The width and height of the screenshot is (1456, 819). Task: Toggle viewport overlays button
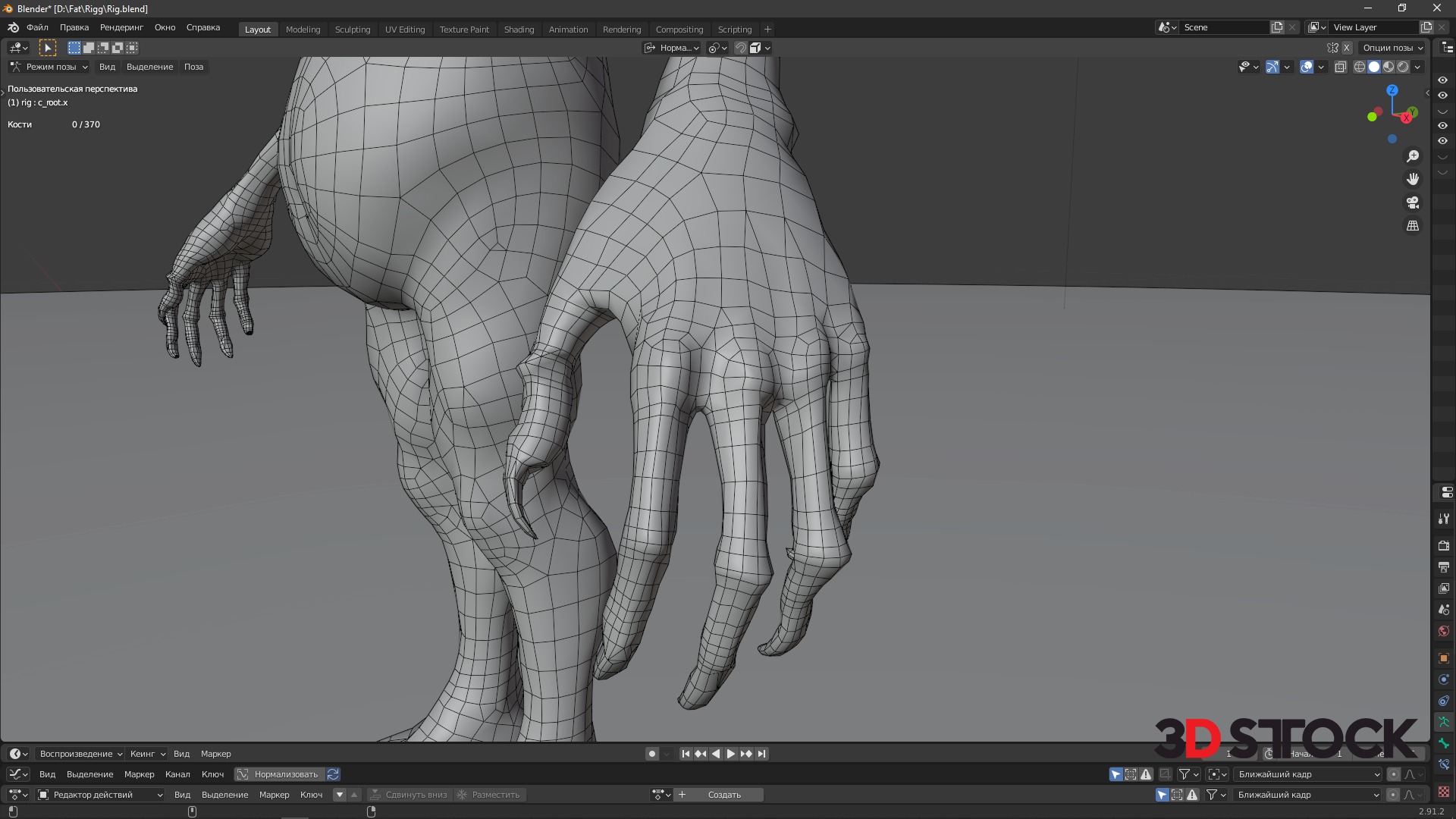[1307, 67]
